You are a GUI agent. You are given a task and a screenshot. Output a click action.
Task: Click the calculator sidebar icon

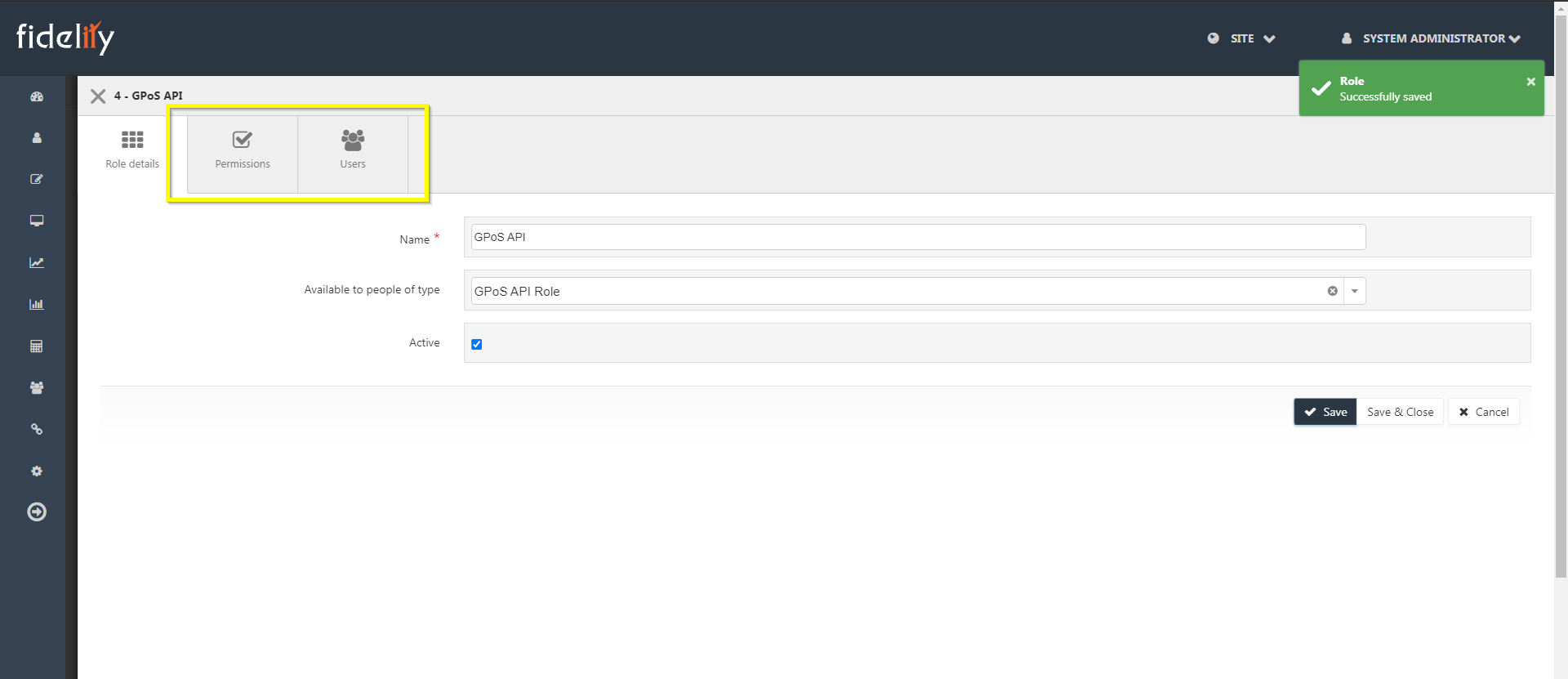pyautogui.click(x=37, y=346)
